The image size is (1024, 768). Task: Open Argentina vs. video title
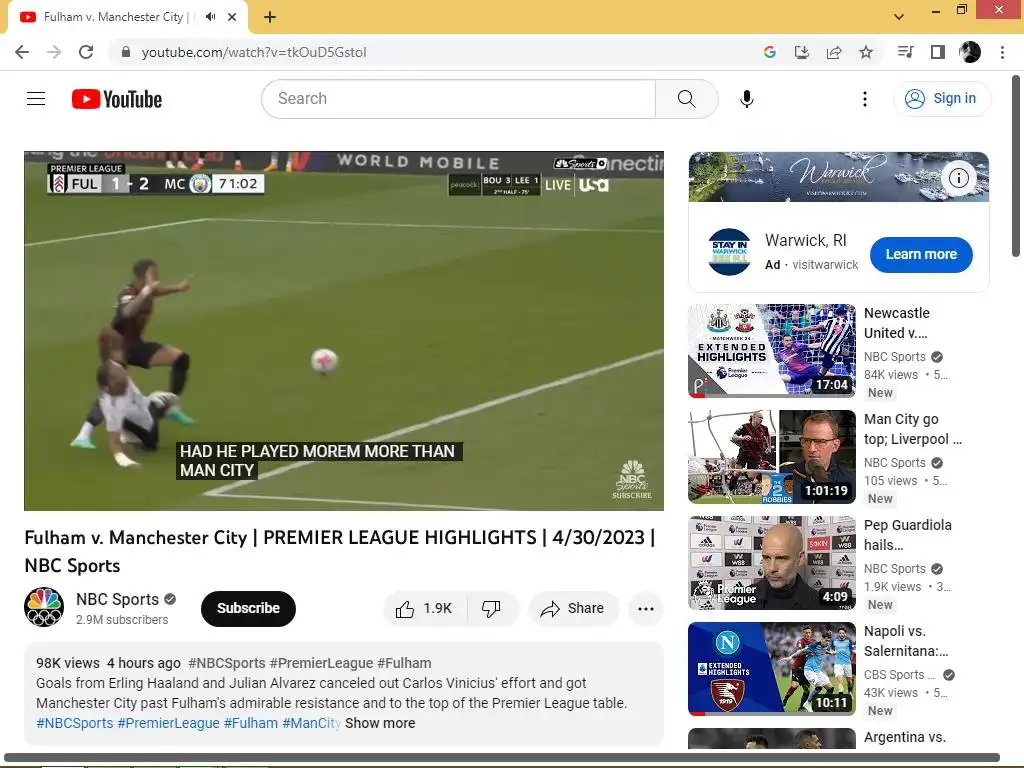click(x=905, y=737)
